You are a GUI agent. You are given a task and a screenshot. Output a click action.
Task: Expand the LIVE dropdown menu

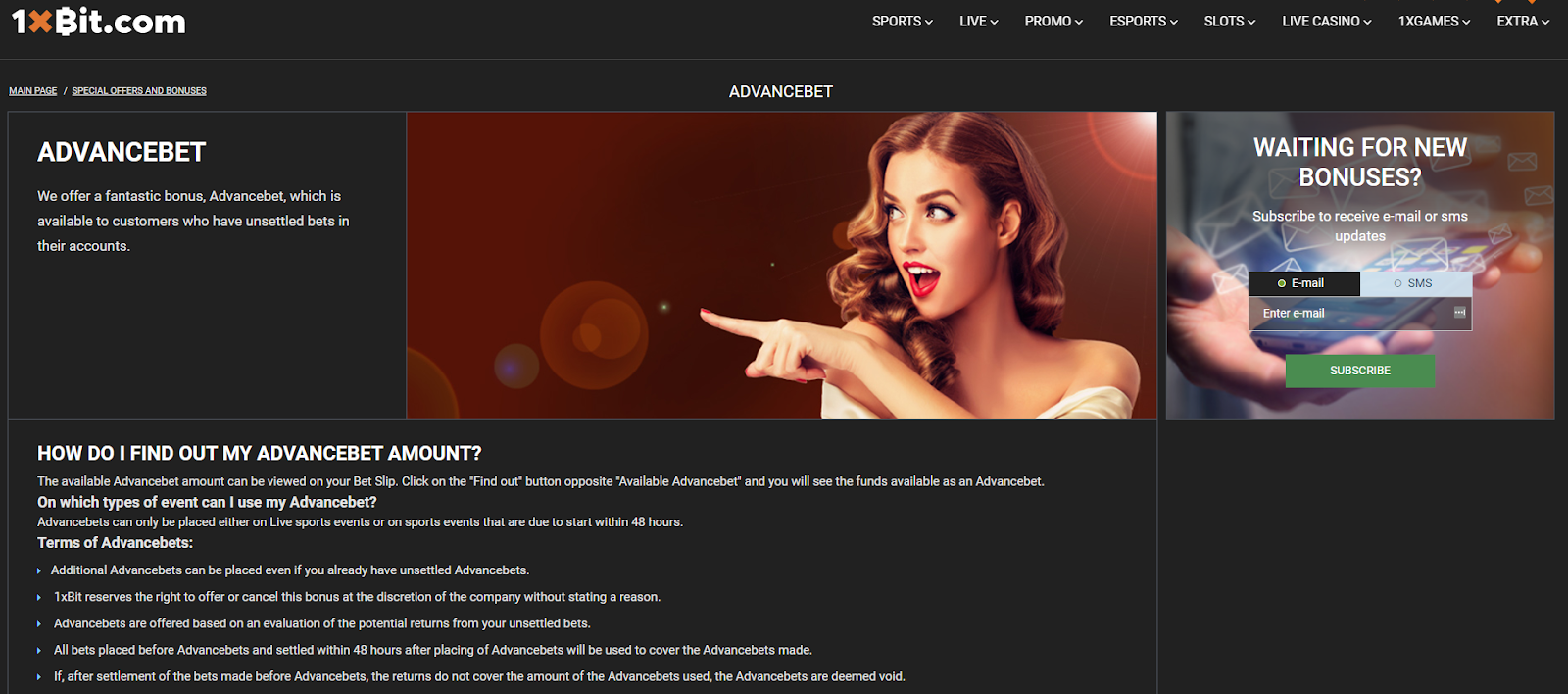coord(978,21)
